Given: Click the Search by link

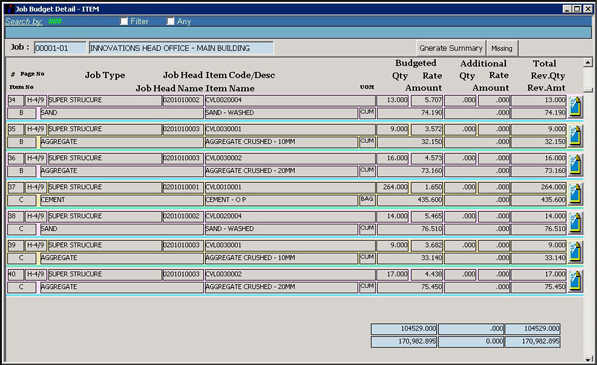Looking at the screenshot, I should point(24,21).
